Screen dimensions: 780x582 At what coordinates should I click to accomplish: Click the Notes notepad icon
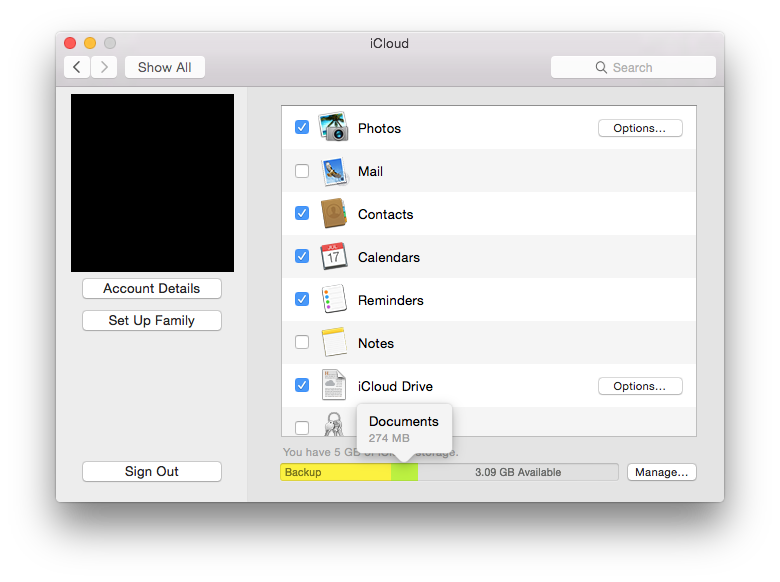(333, 342)
